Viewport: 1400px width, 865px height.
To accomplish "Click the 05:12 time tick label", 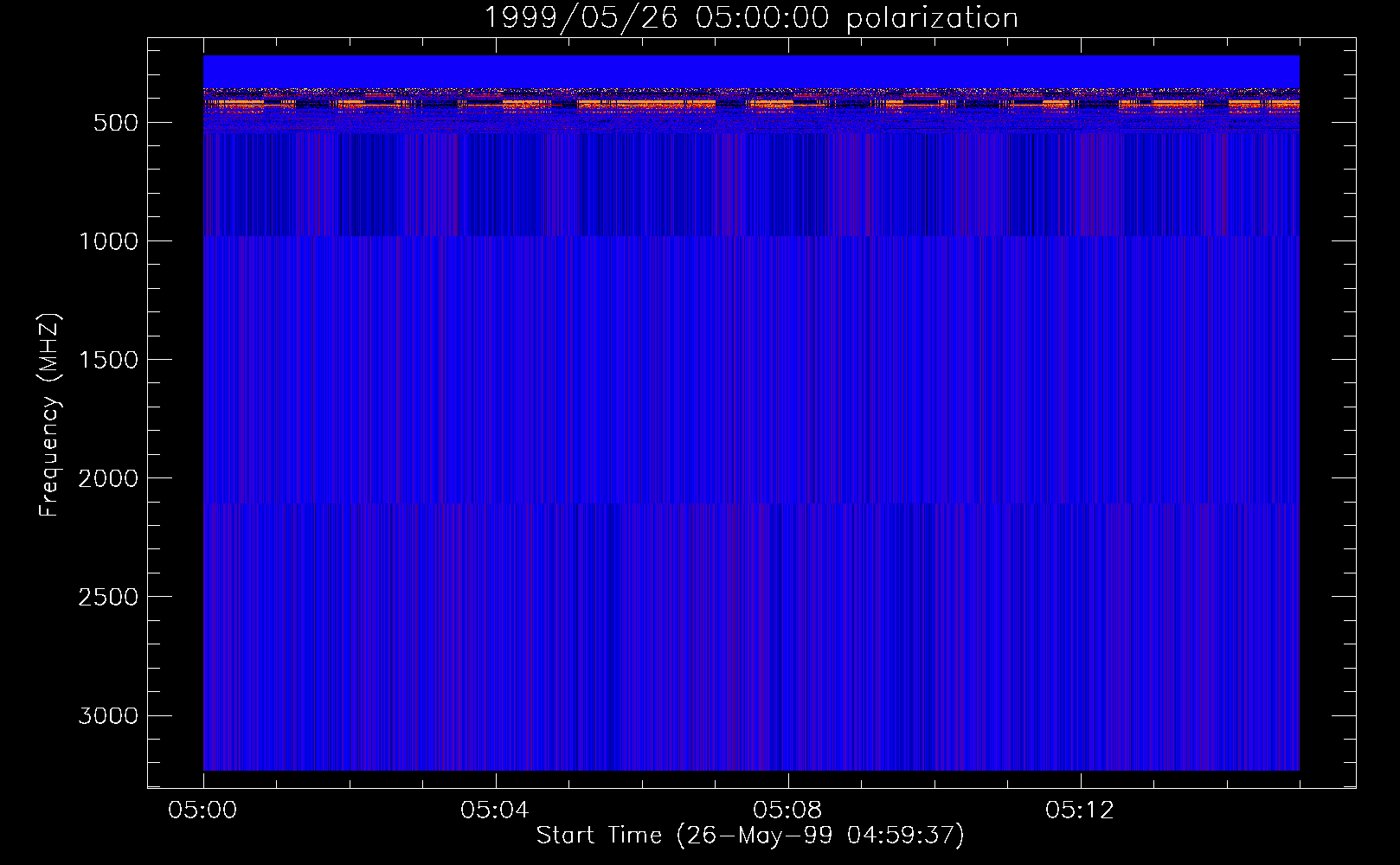I will pyautogui.click(x=1080, y=811).
